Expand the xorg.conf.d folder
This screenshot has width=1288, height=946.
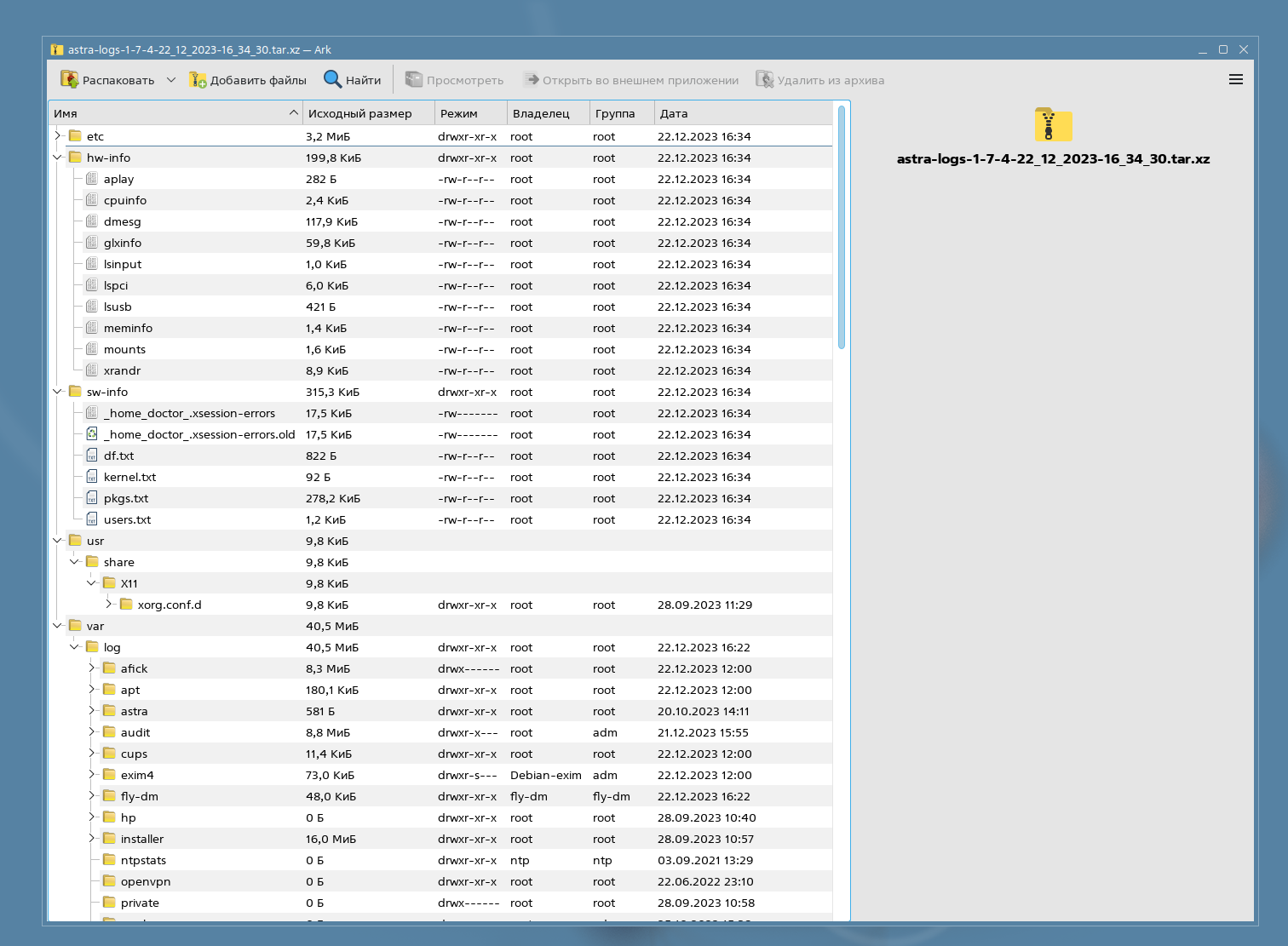(109, 605)
